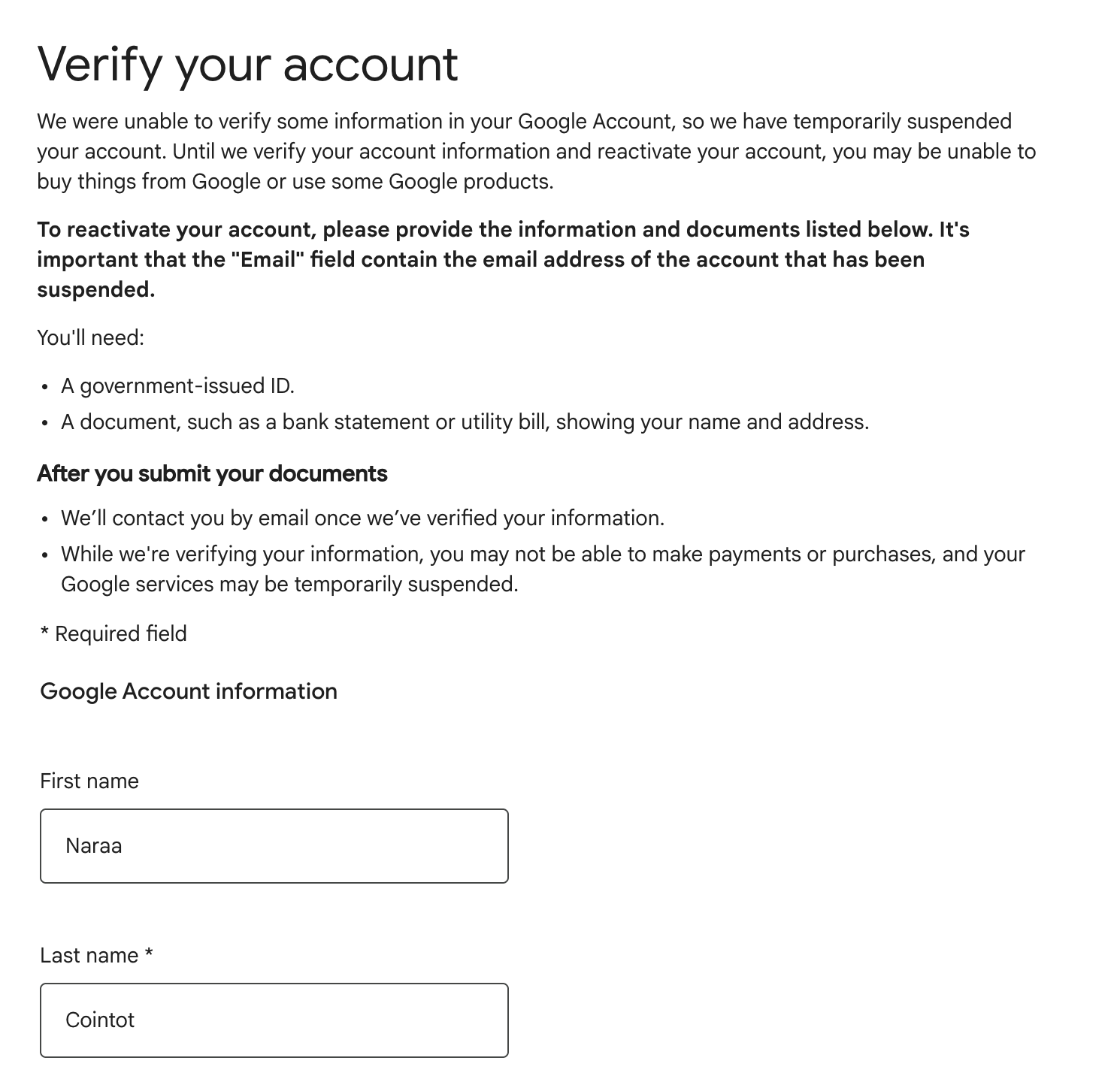Viewport: 1120px width, 1091px height.
Task: Click the 'We were unable to verify' intro paragraph
Action: click(537, 152)
